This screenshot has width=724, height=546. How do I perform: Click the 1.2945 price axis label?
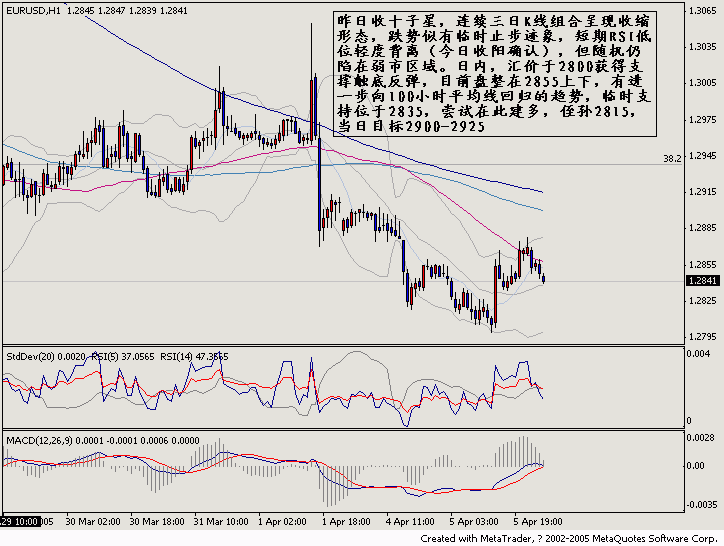(x=703, y=156)
